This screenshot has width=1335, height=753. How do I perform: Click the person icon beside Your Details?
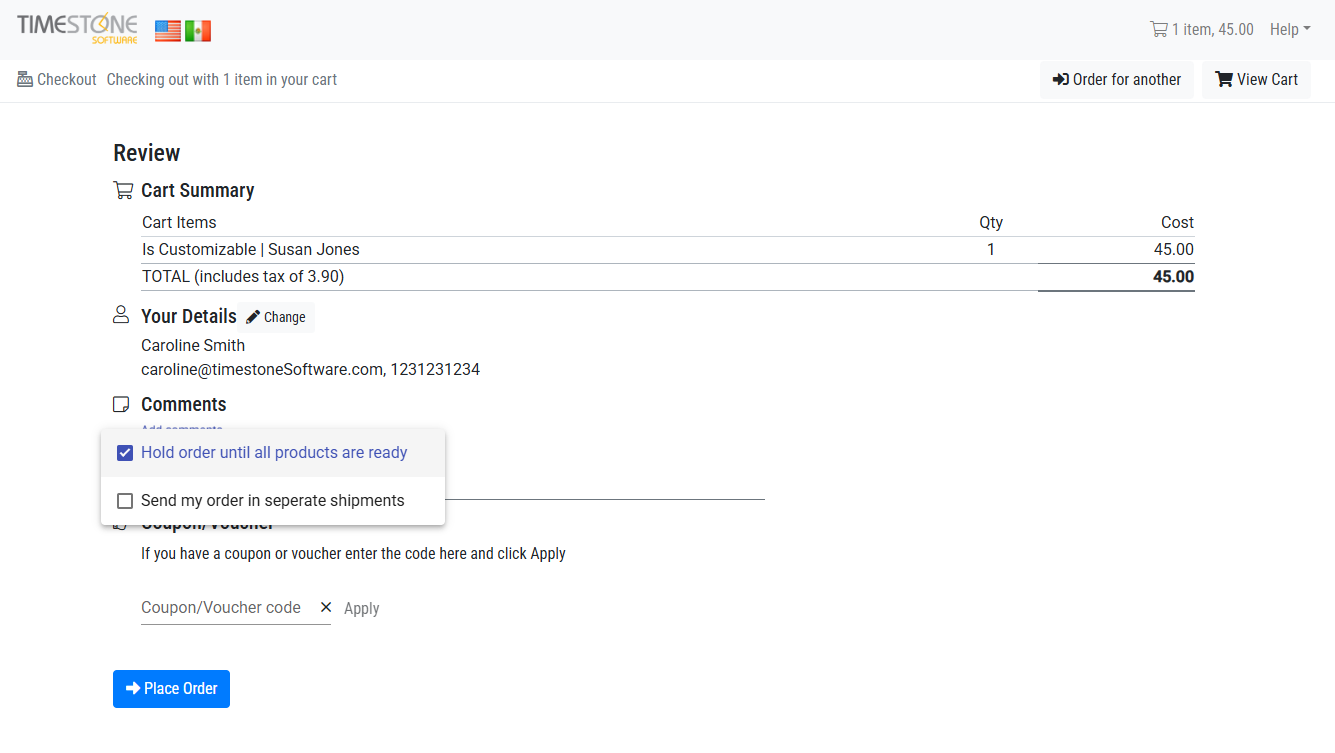[121, 314]
